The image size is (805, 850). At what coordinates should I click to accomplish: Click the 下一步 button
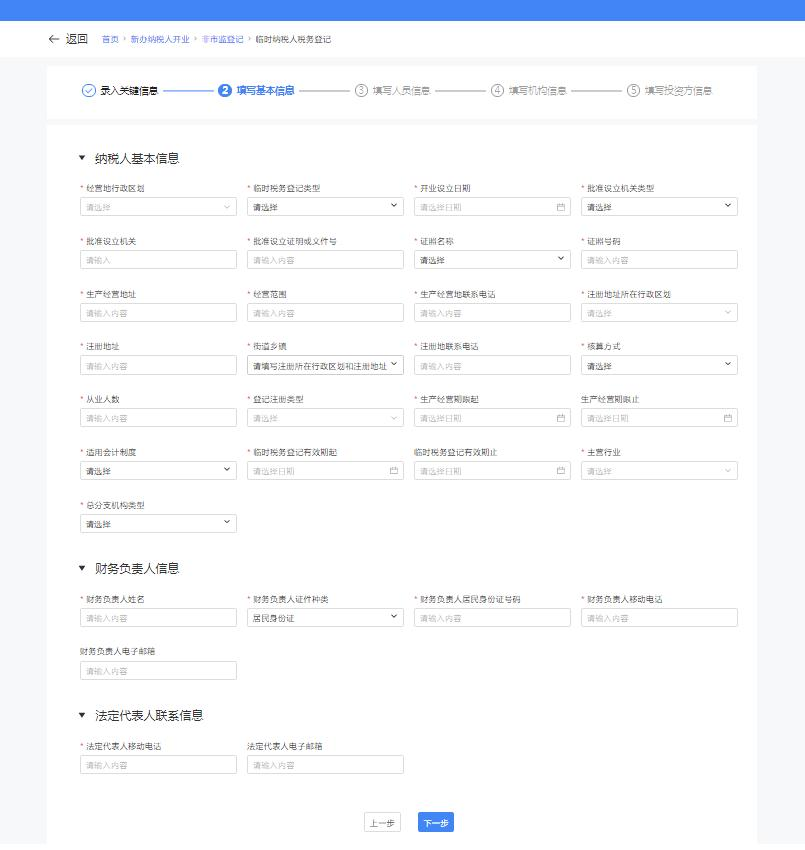click(436, 823)
